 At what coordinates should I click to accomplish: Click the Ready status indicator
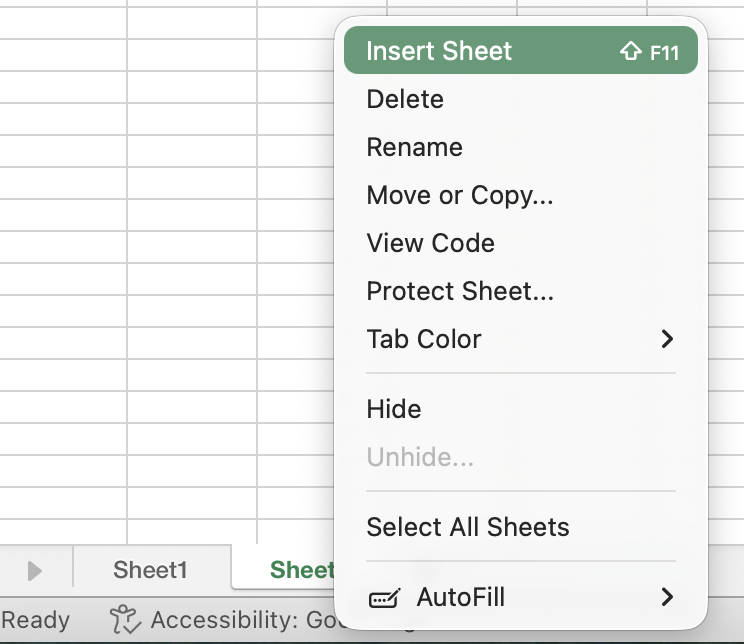tap(35, 620)
